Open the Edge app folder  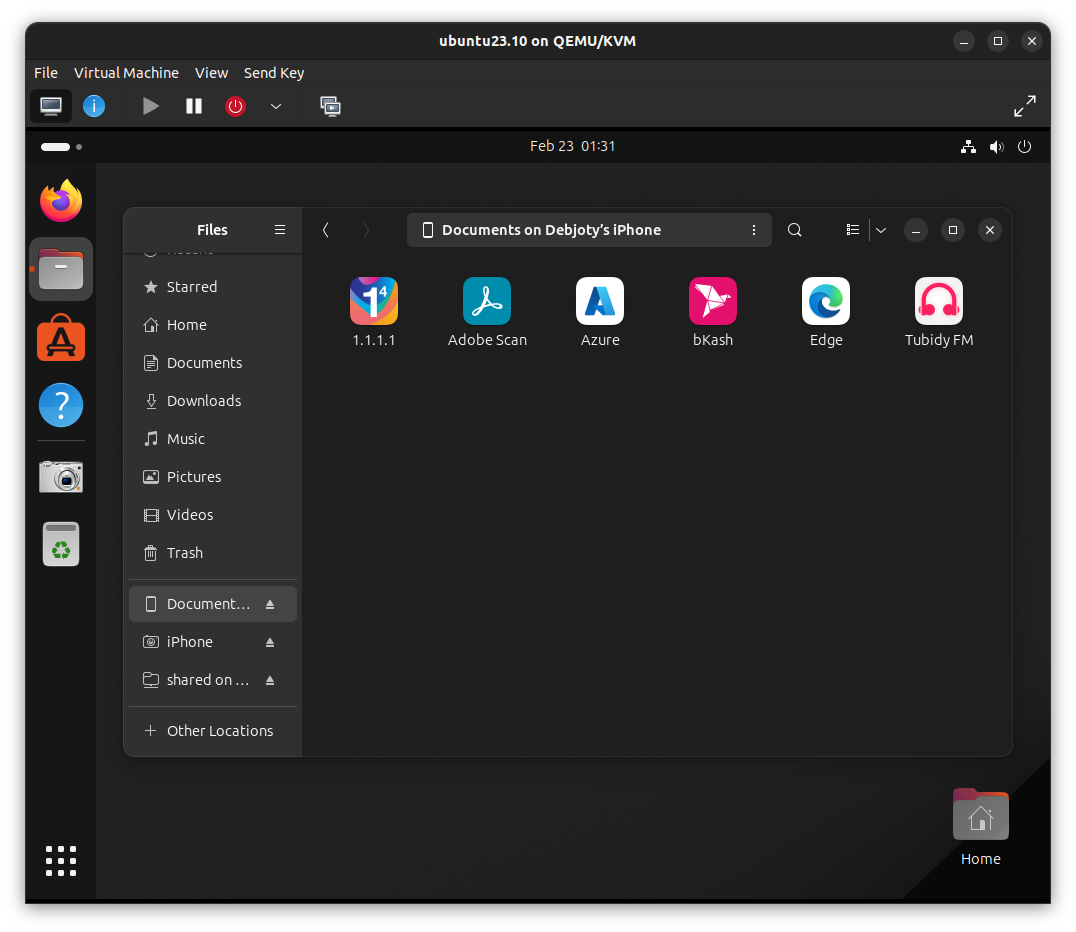pos(826,312)
